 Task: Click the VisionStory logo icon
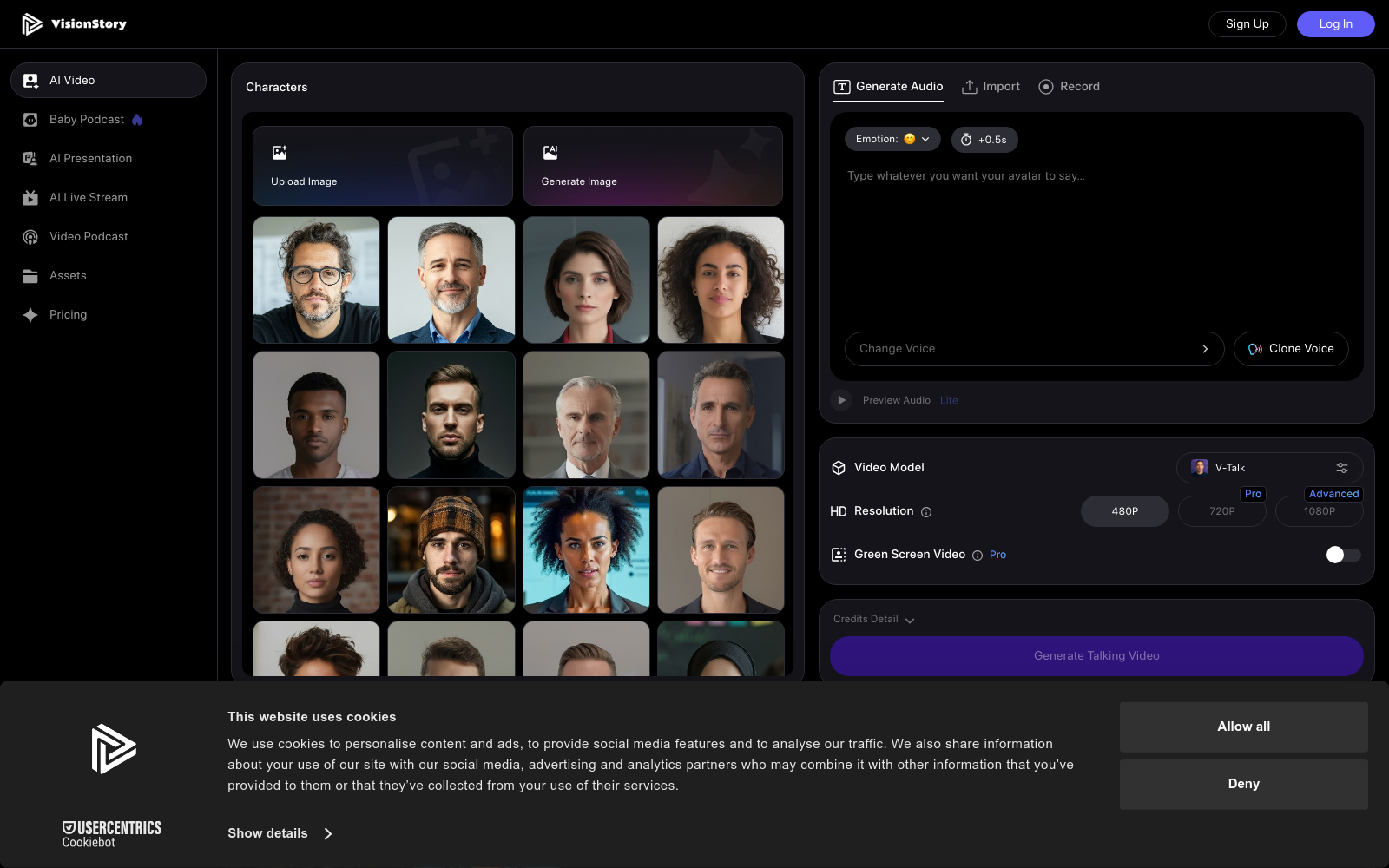[32, 24]
